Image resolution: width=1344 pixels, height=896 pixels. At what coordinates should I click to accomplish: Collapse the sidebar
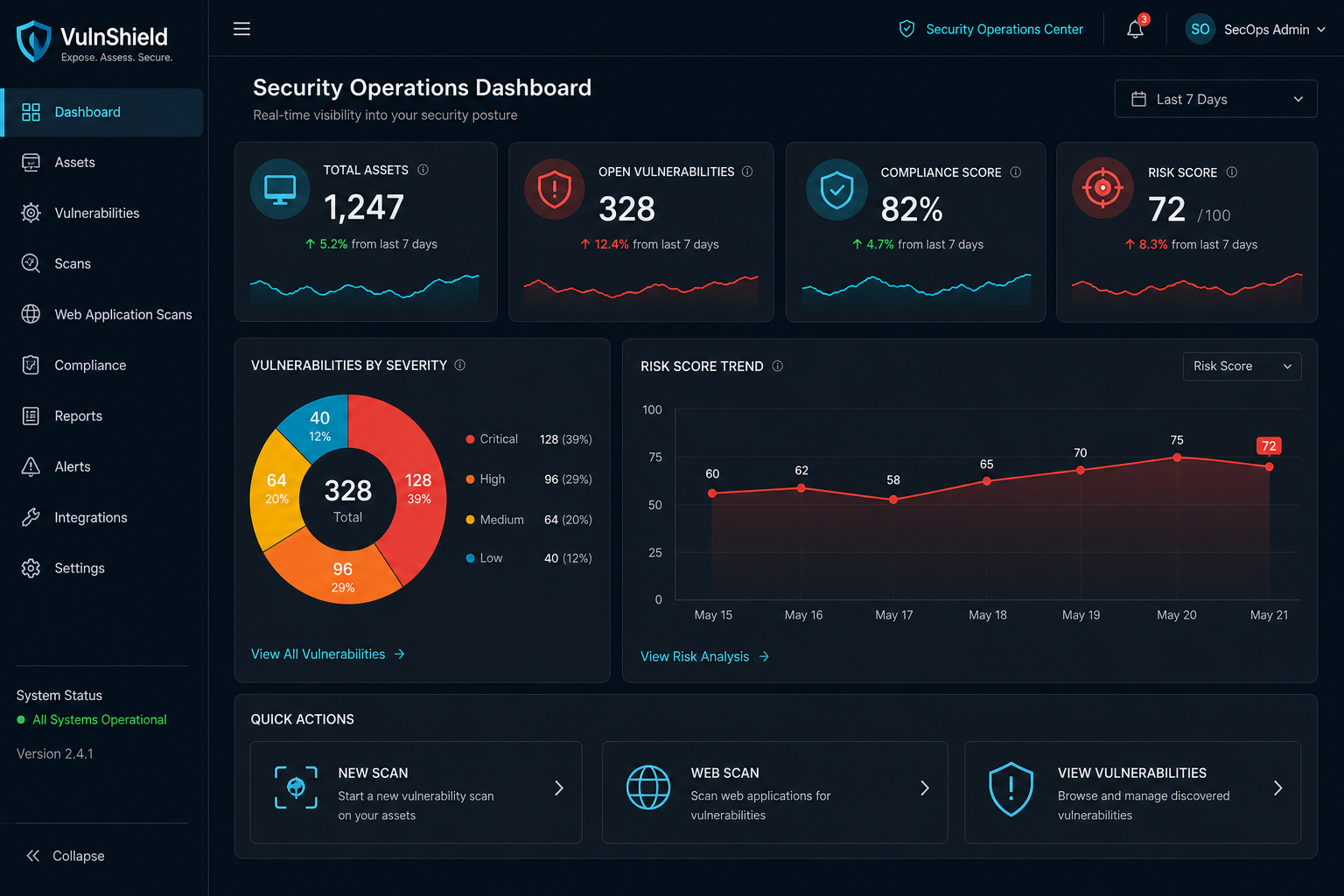(x=66, y=856)
